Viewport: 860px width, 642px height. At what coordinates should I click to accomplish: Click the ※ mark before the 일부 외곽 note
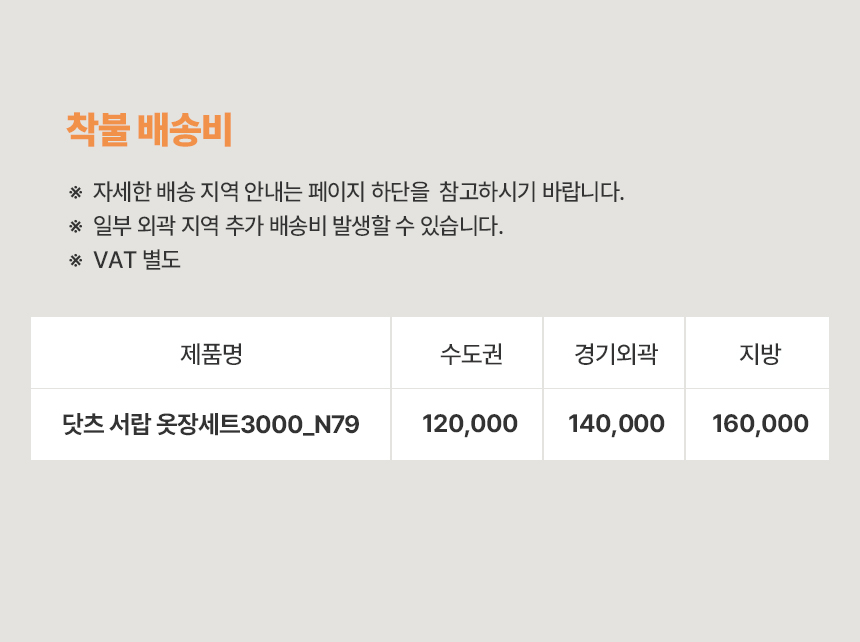coord(75,226)
